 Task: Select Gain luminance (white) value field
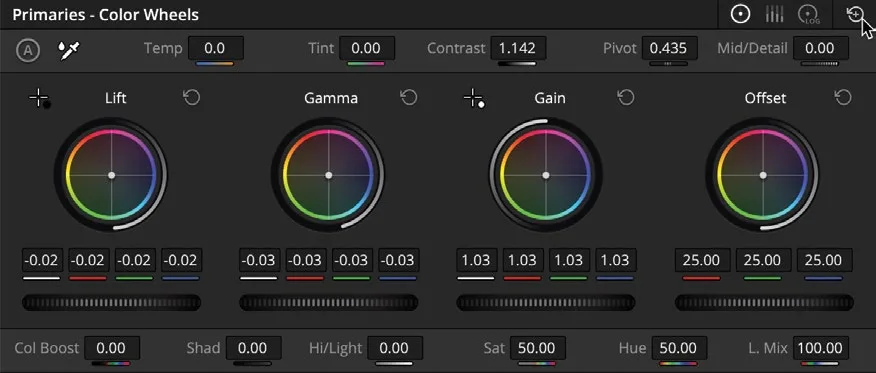(477, 261)
